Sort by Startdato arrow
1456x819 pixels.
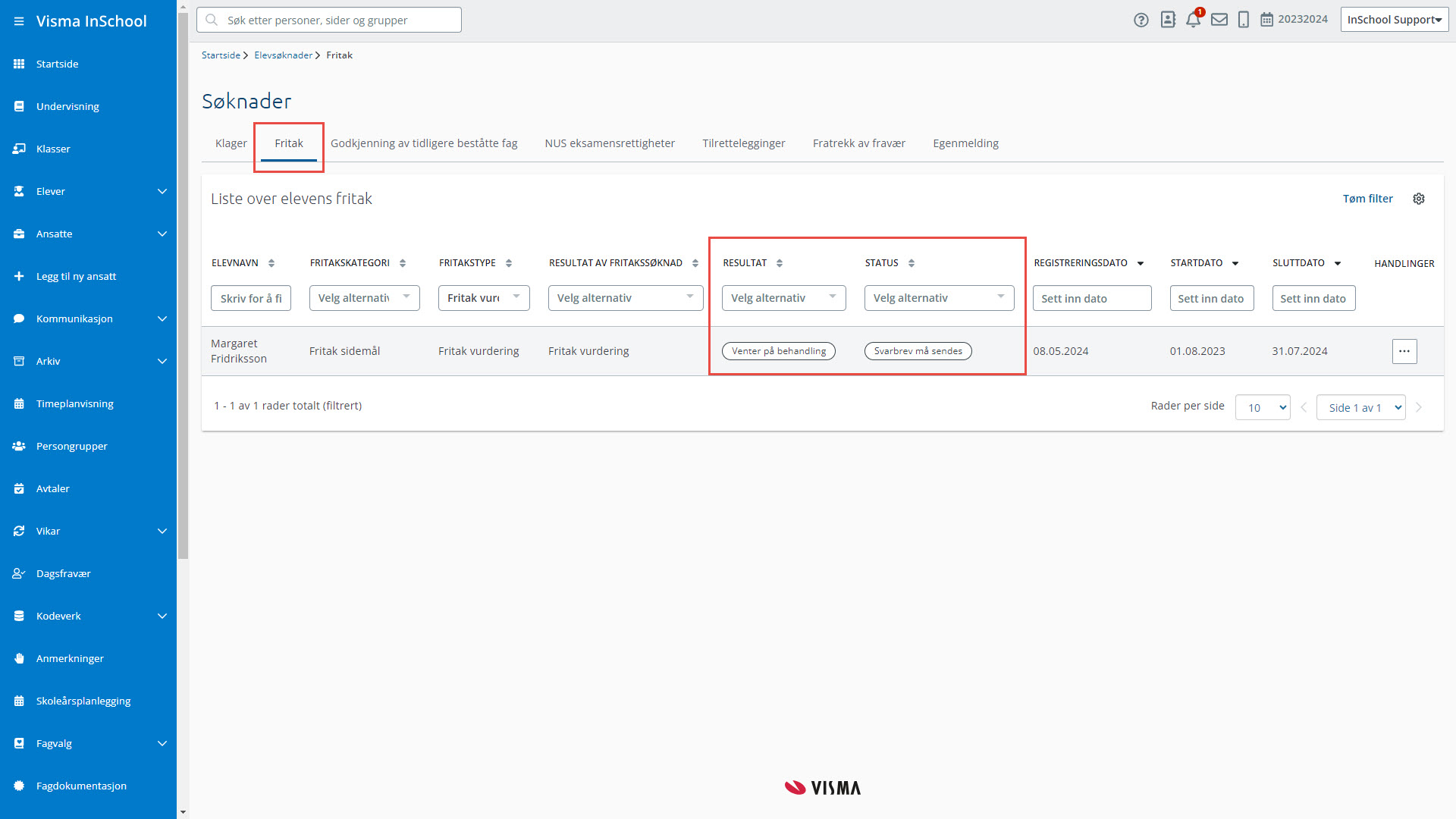pos(1235,264)
